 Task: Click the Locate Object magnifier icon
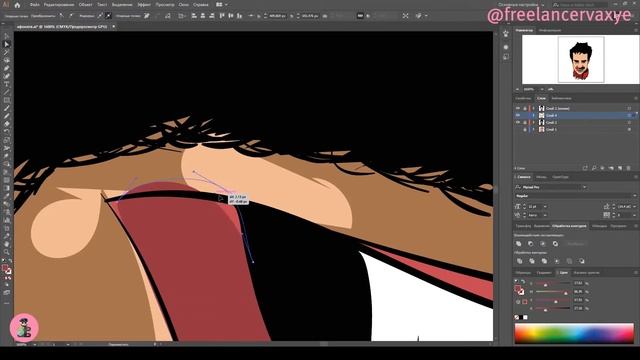[594, 168]
